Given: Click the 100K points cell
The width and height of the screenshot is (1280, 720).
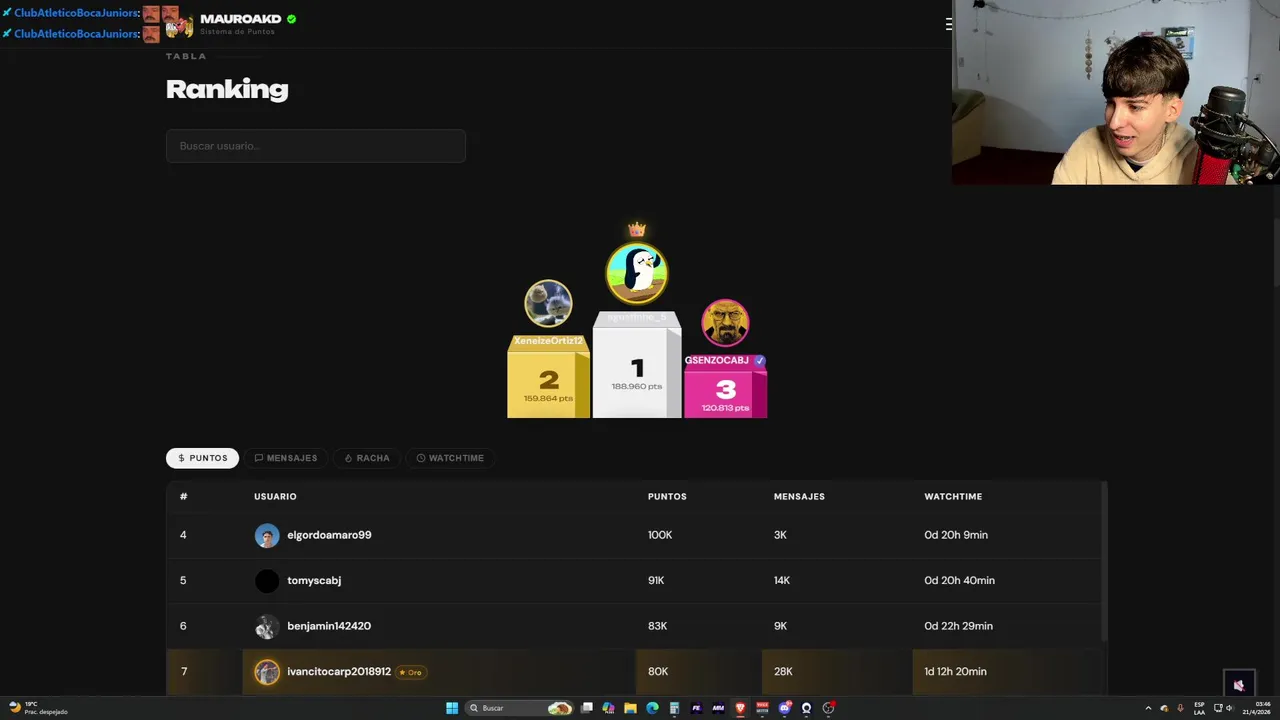Looking at the screenshot, I should 660,535.
